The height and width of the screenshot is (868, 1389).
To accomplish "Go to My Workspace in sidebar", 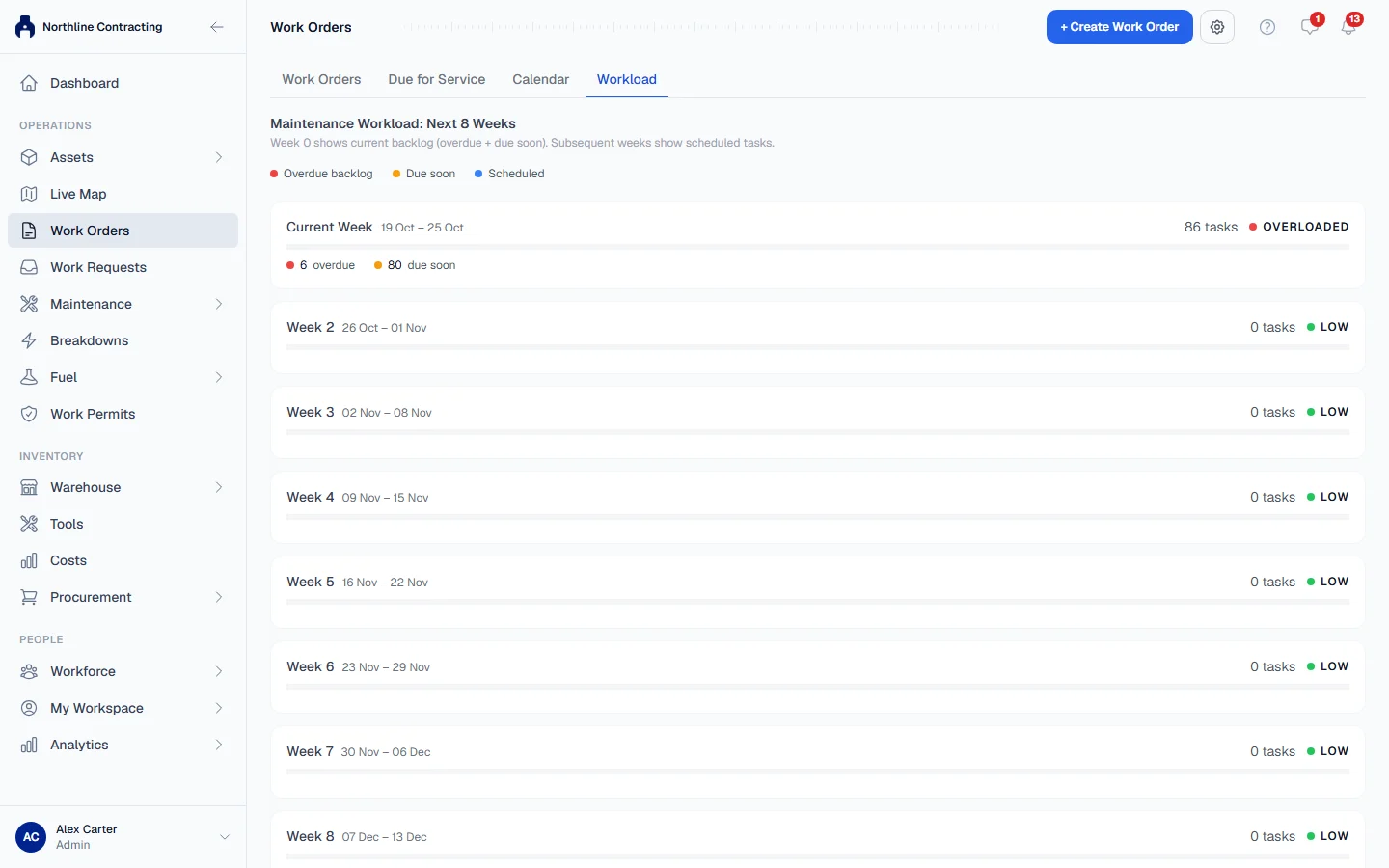I will tap(123, 708).
